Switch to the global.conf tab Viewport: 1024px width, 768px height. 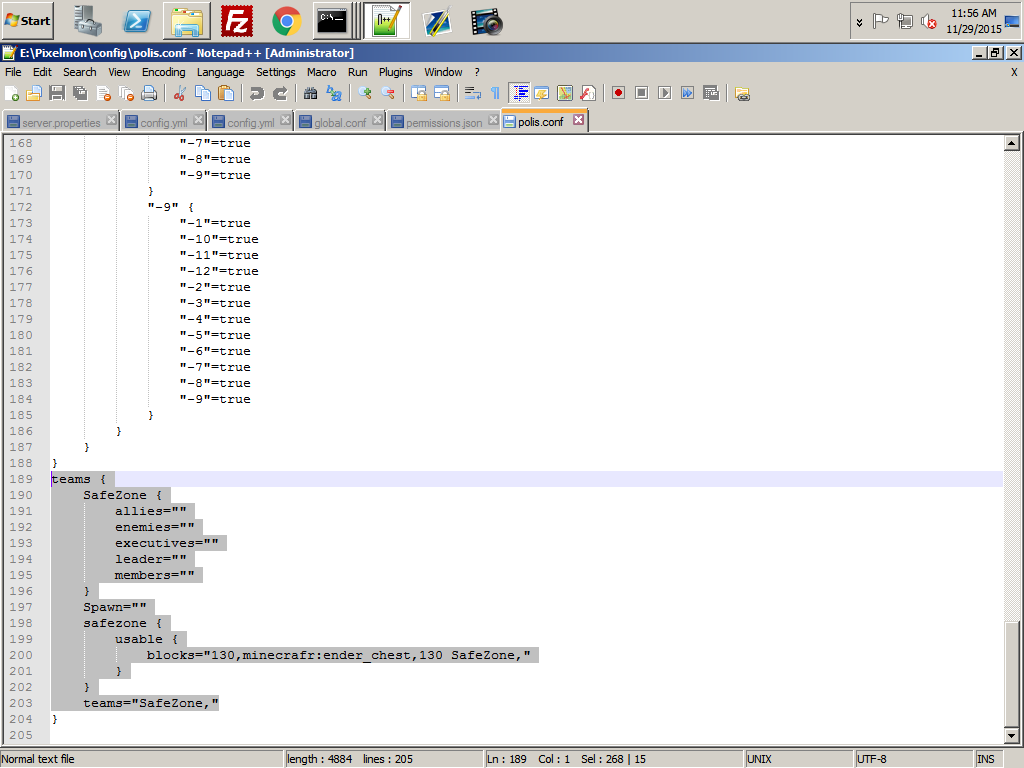pyautogui.click(x=340, y=122)
